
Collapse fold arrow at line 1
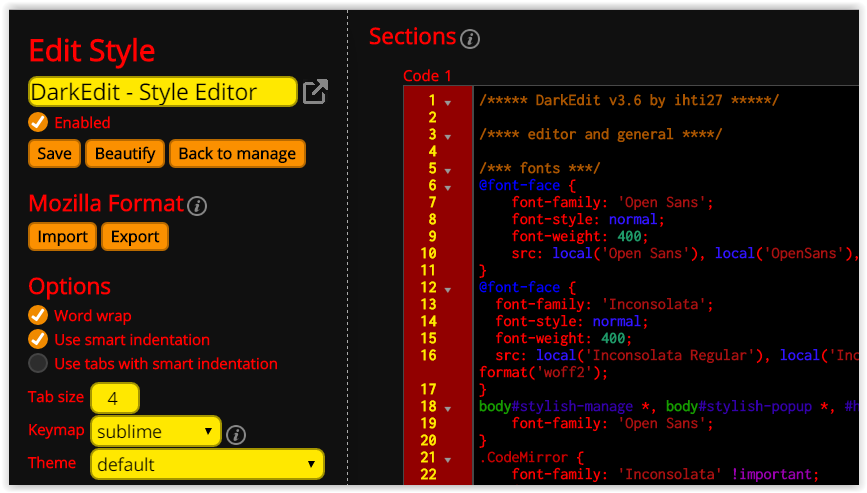coord(448,103)
